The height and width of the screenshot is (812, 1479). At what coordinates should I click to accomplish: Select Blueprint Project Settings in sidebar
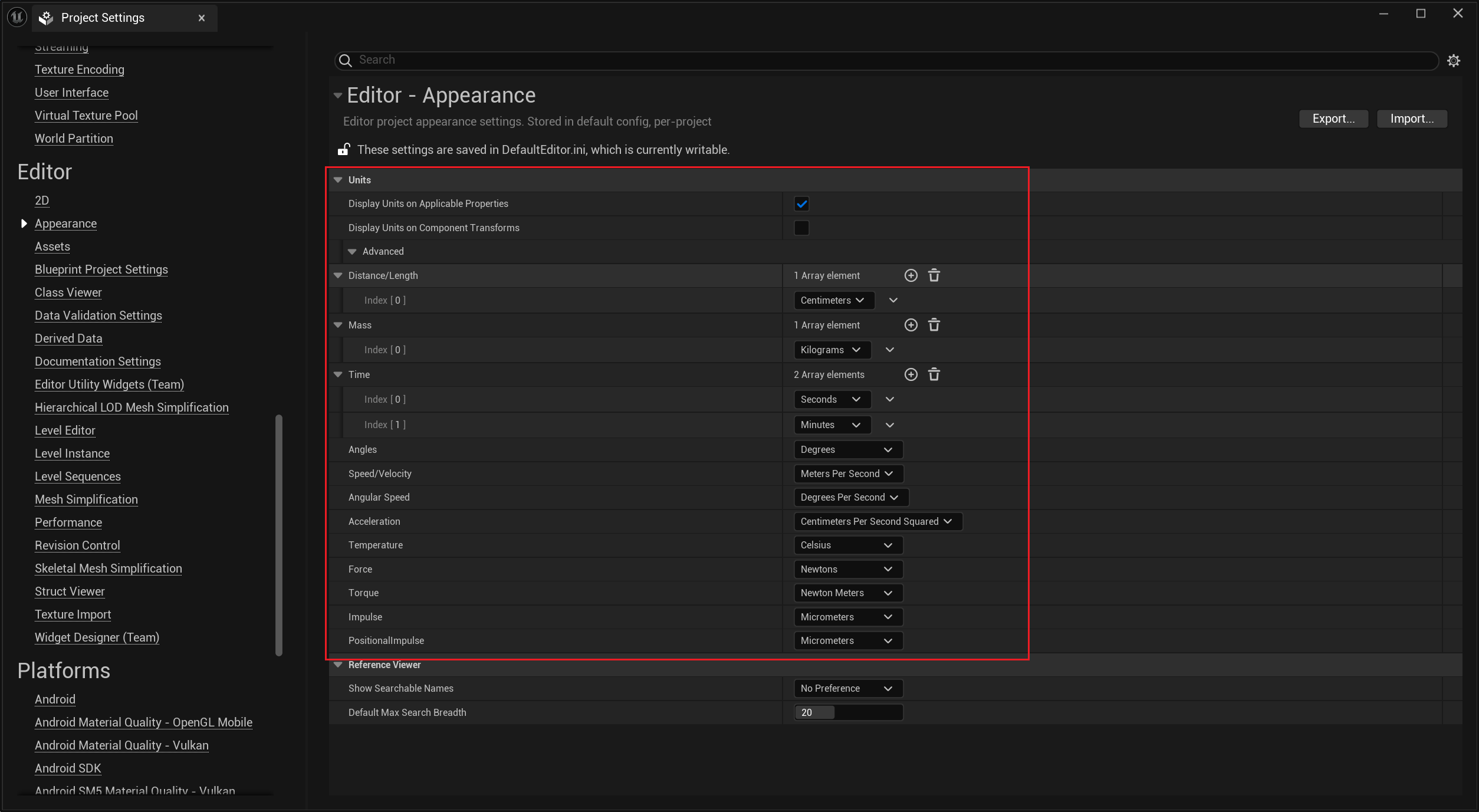[x=101, y=269]
